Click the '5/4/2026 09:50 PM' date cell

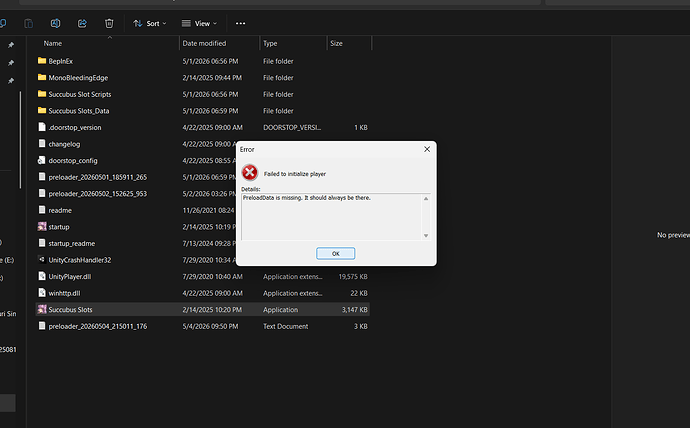210,326
